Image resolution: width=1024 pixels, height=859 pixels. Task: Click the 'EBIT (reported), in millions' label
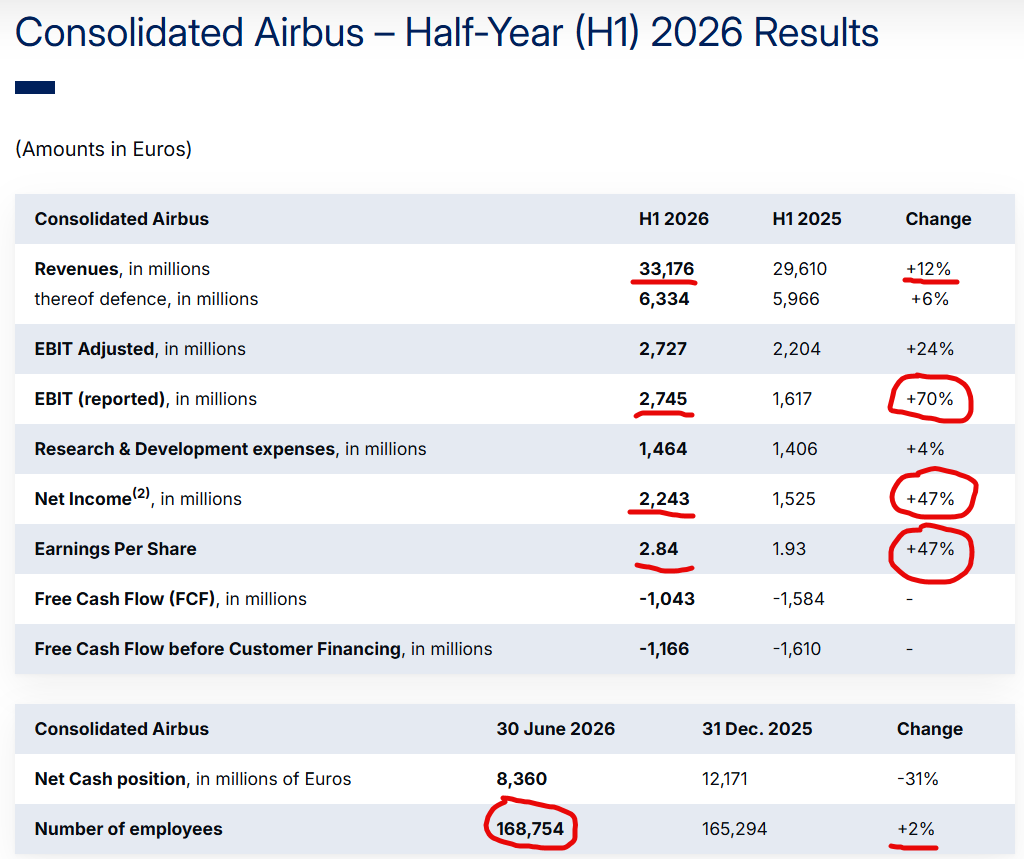(146, 399)
